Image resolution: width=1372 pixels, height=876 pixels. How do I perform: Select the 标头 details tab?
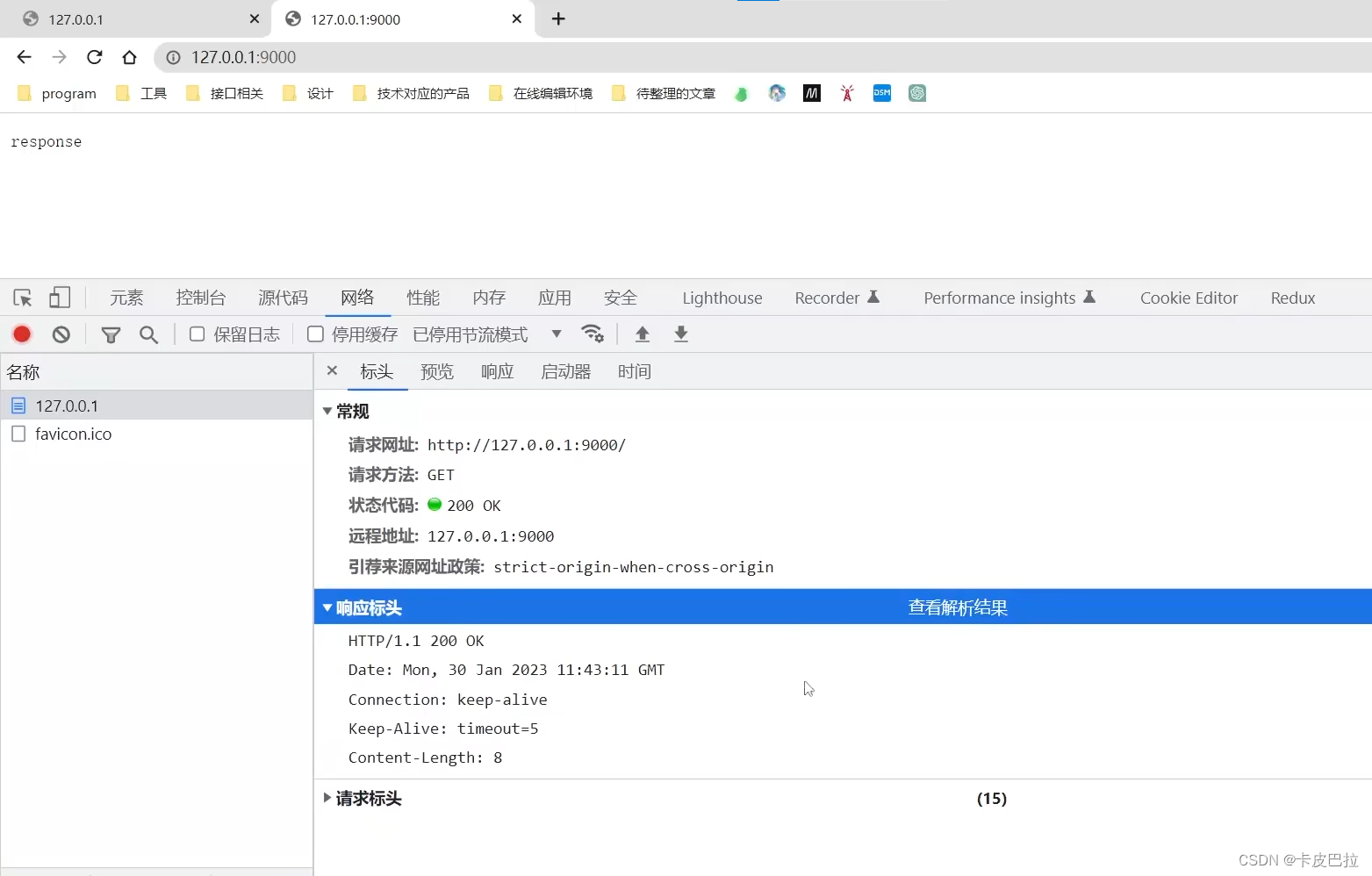pyautogui.click(x=377, y=371)
